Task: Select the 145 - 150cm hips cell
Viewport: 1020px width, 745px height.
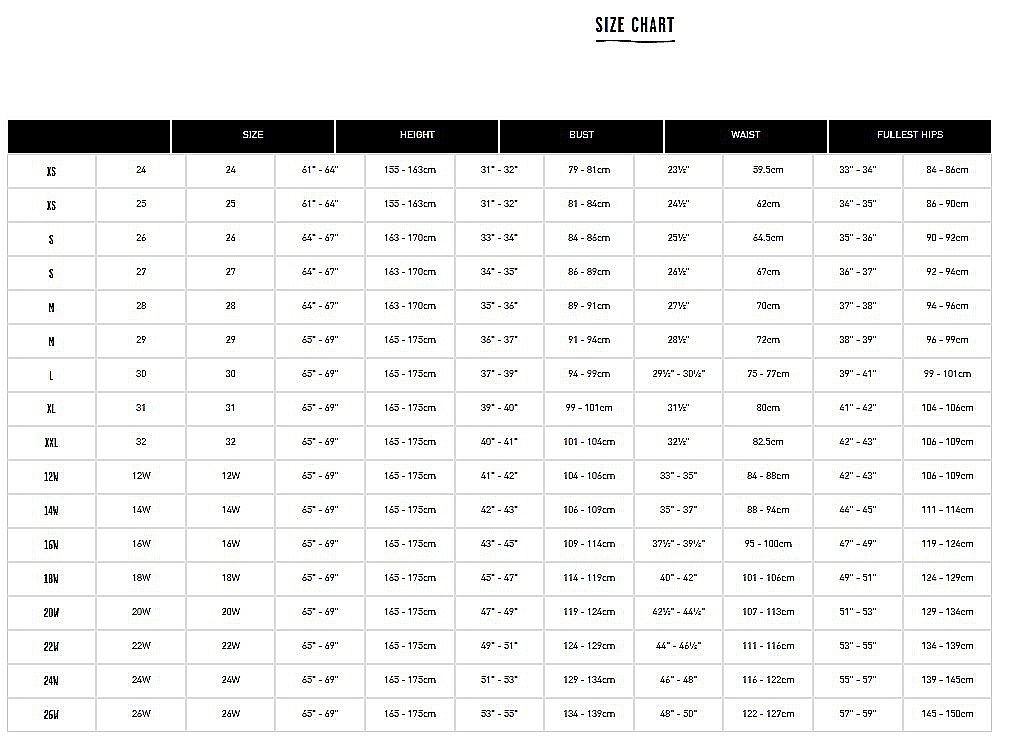Action: [x=947, y=714]
